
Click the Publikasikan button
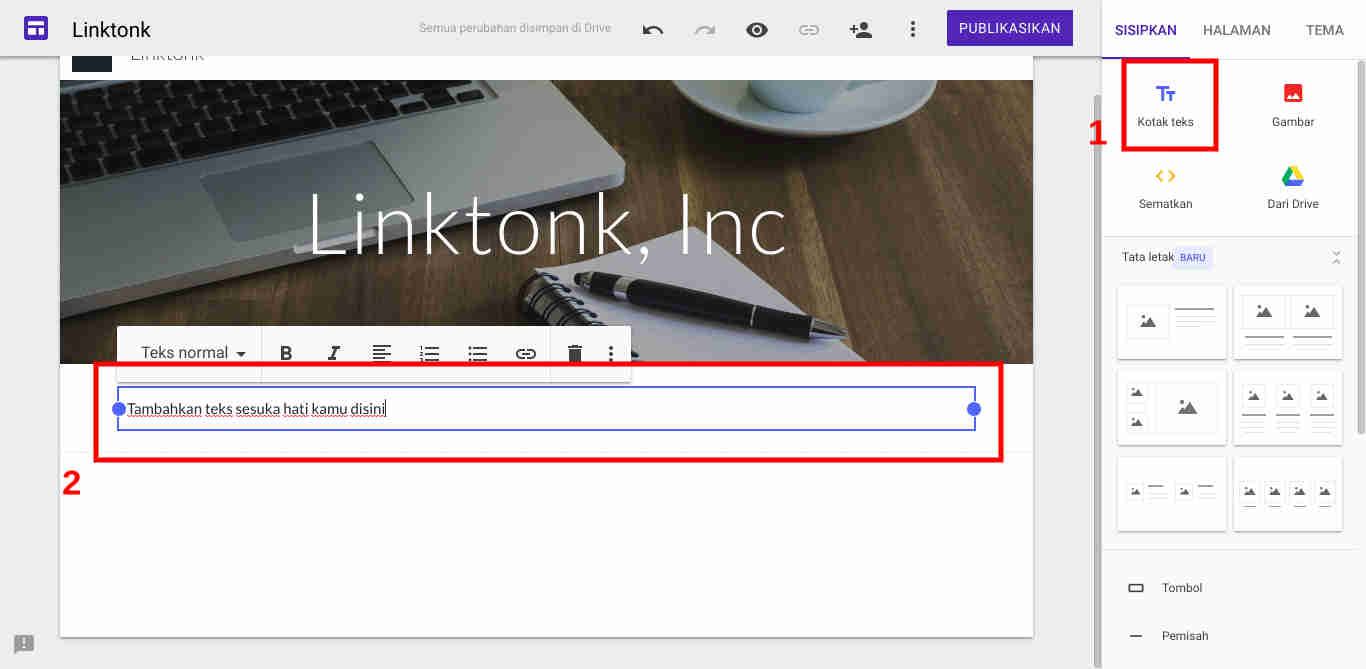pos(1009,28)
